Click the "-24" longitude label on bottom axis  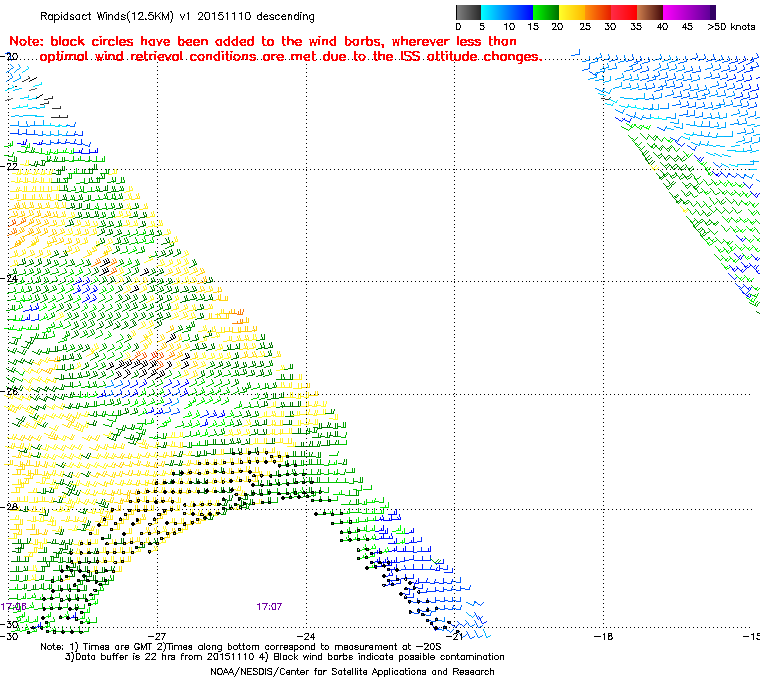306,636
